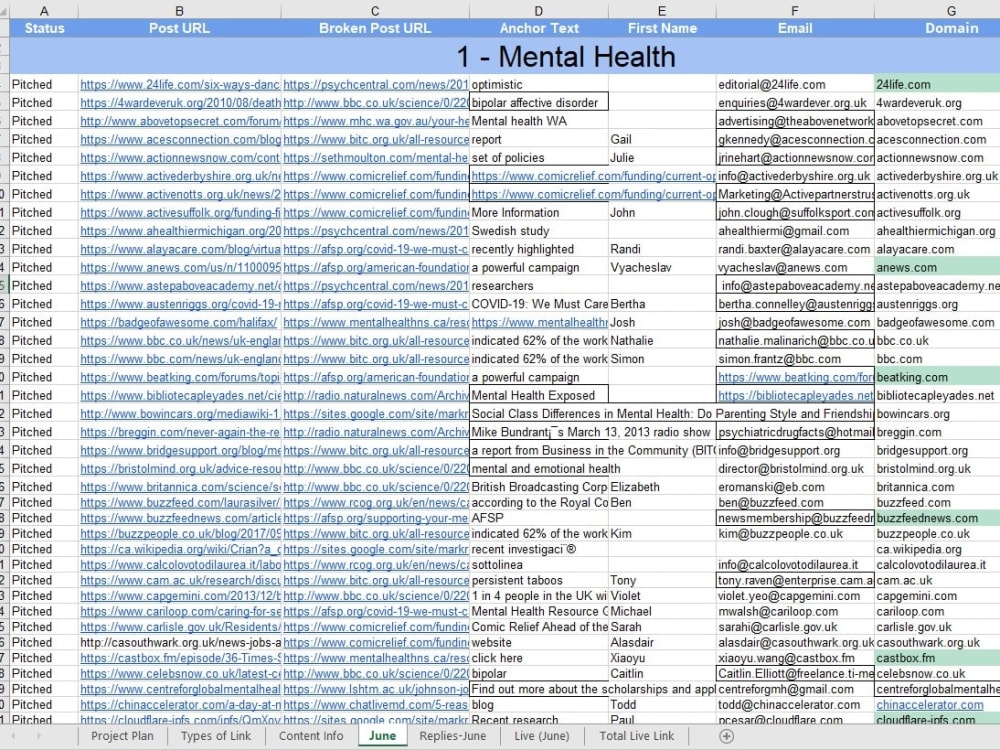
Task: Select green 24life.com domain cell
Action: pos(937,84)
